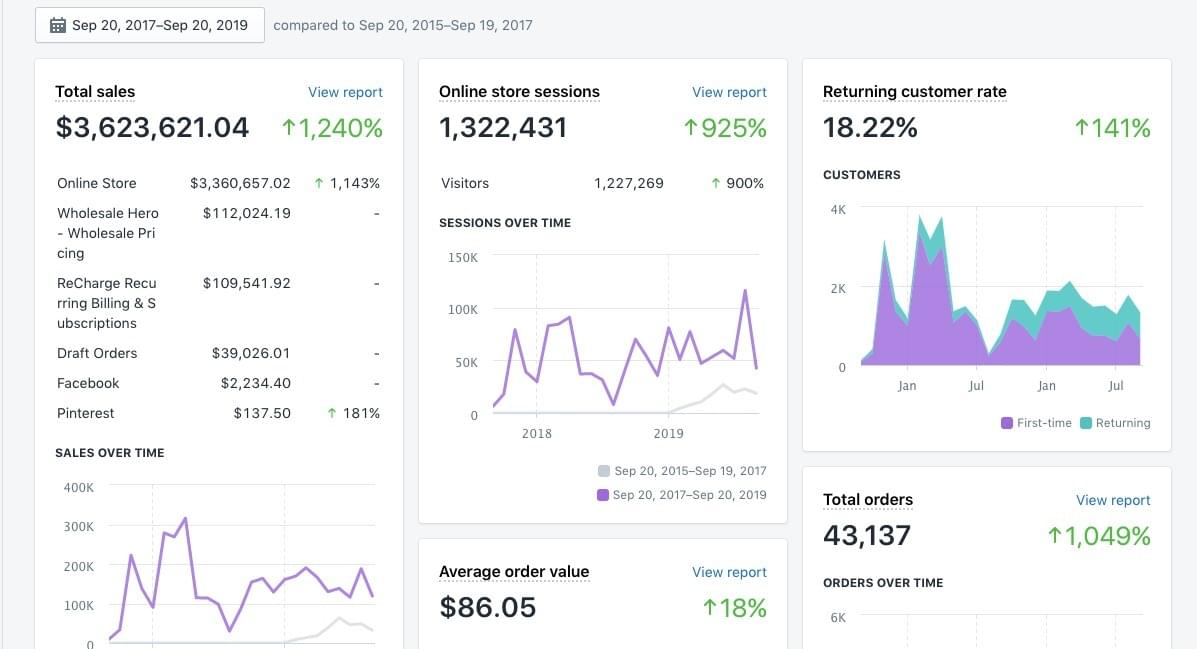The height and width of the screenshot is (649, 1197).
Task: Click the green up arrow beside 1,049%
Action: (x=1054, y=536)
